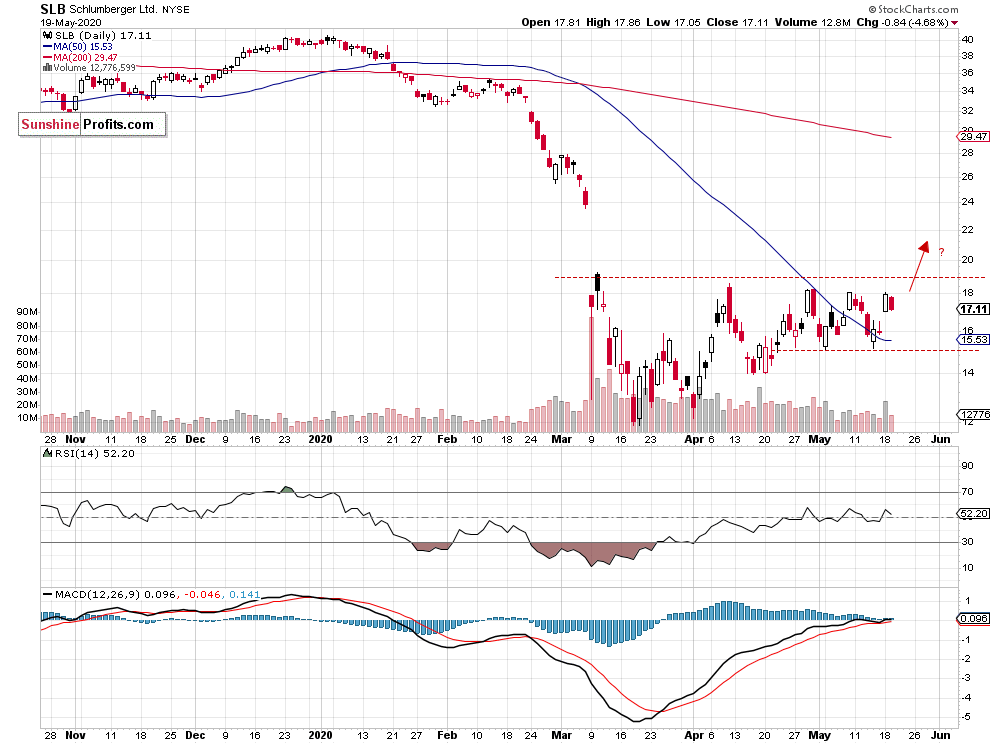Click the 10M volume axis label

click(27, 418)
